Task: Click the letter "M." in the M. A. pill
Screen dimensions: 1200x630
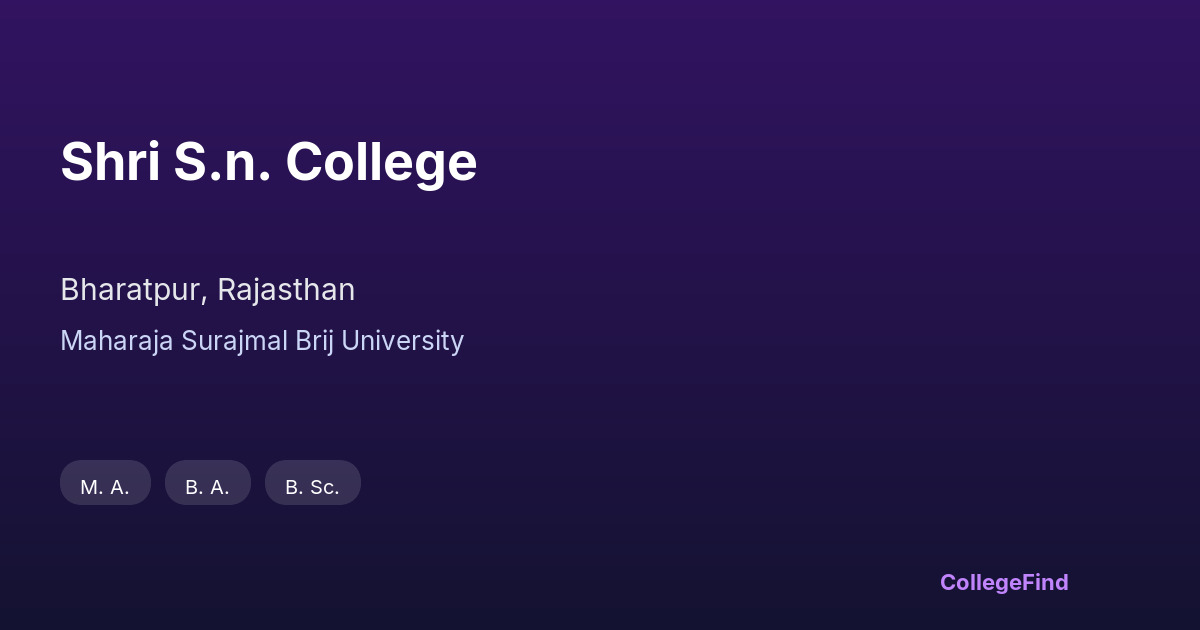Action: [x=92, y=487]
